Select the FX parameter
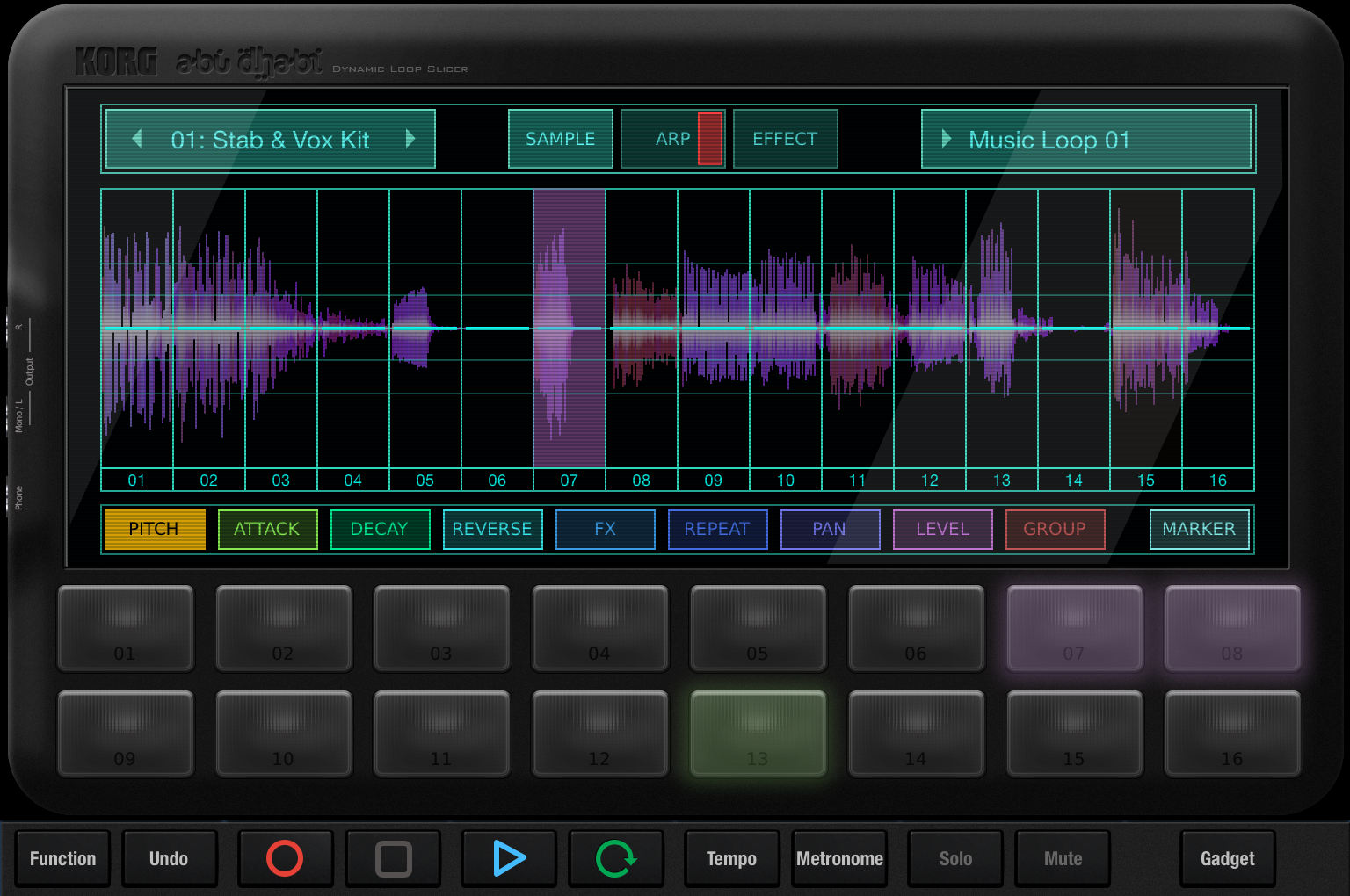The width and height of the screenshot is (1350, 896). [x=605, y=529]
